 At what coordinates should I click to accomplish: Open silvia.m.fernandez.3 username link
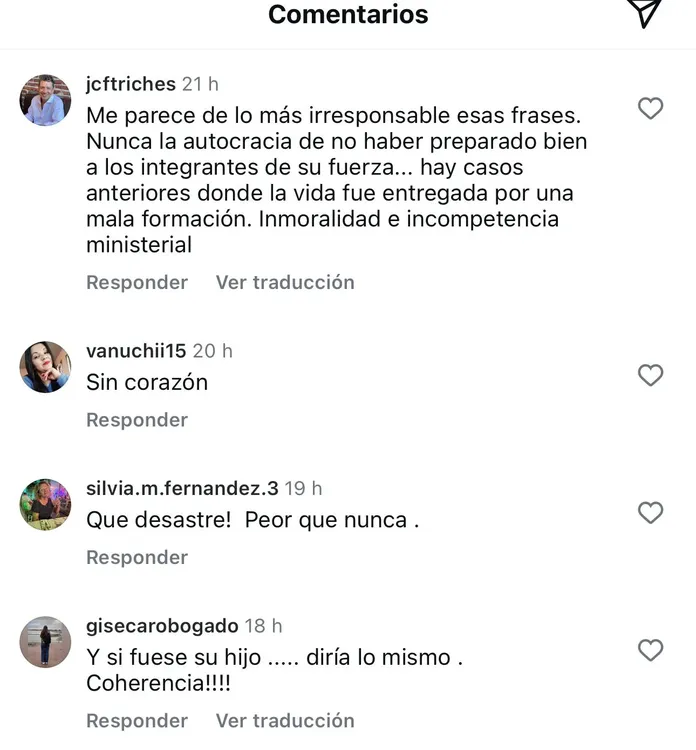182,489
